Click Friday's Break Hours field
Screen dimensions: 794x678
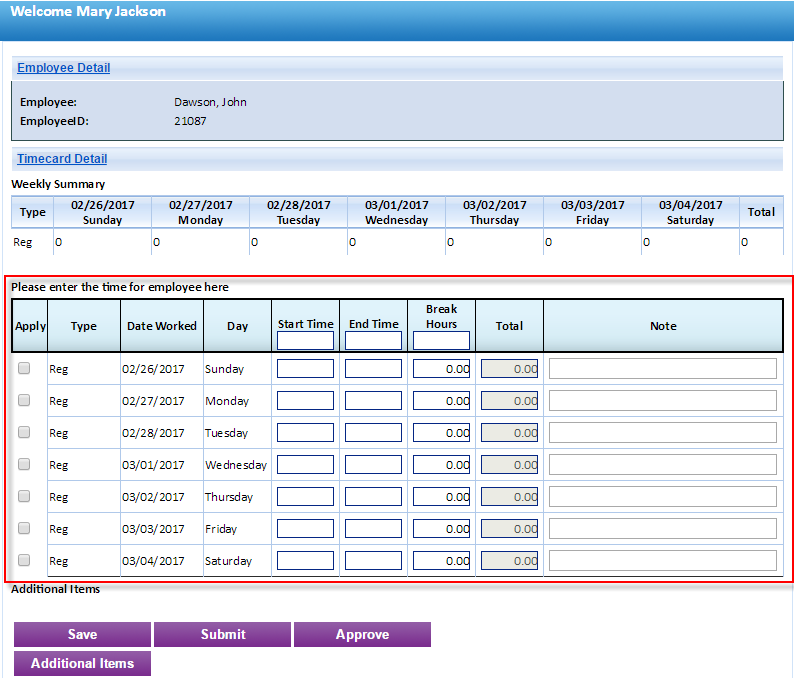point(442,529)
